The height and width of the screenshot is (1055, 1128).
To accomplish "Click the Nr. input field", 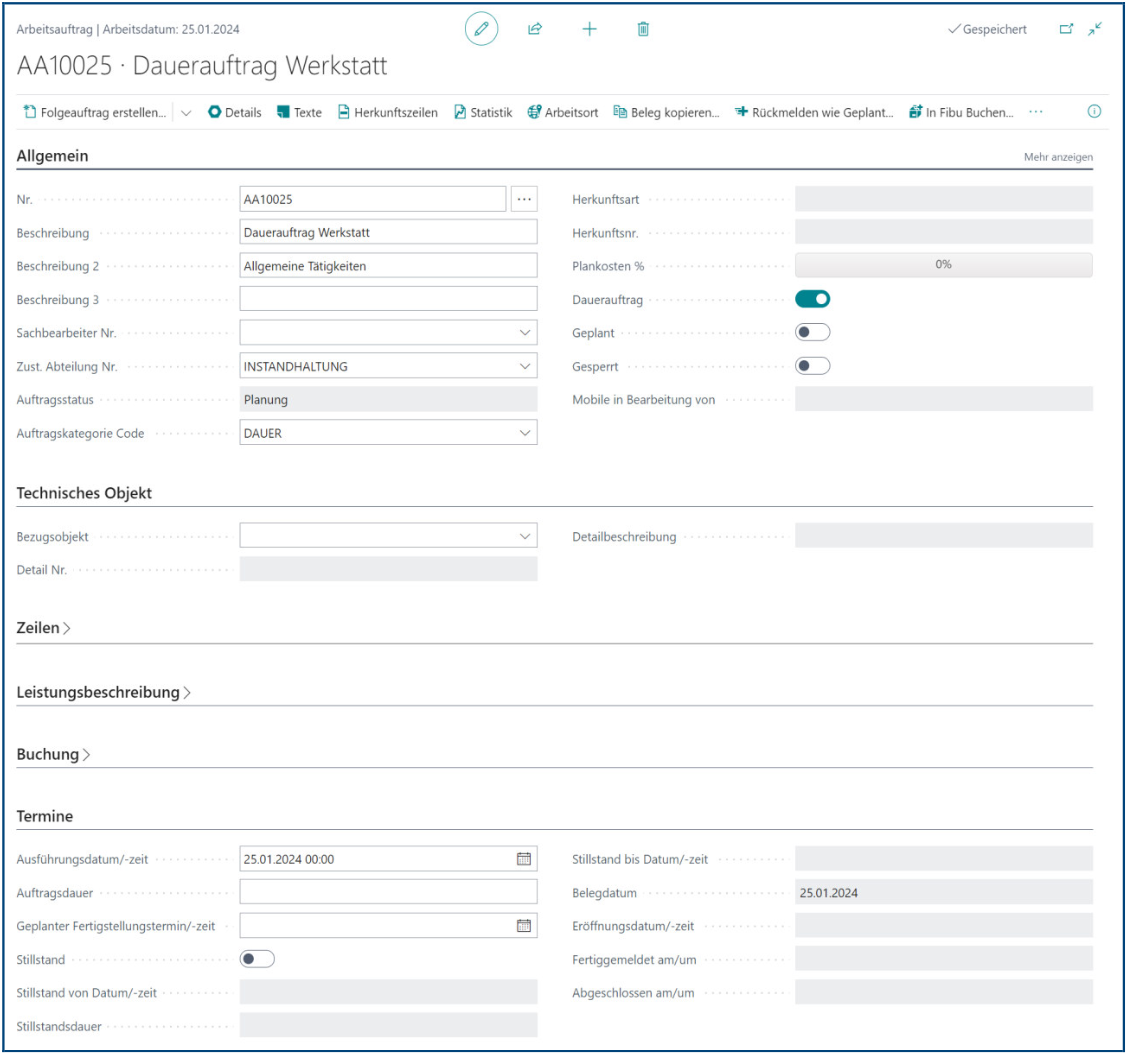I will (x=373, y=199).
